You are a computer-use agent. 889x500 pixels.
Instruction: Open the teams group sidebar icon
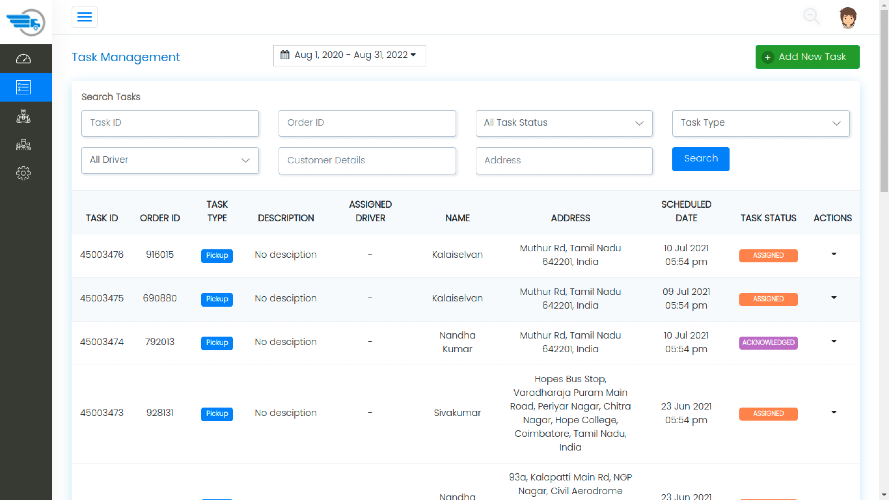point(23,145)
